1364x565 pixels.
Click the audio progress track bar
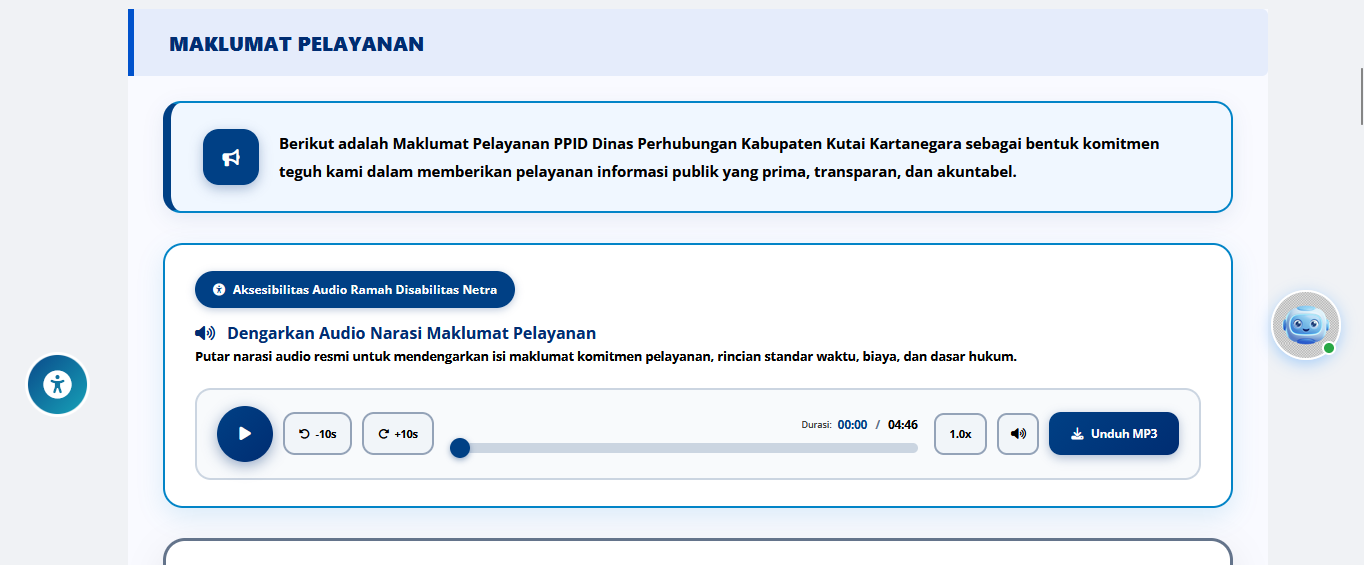click(x=684, y=448)
